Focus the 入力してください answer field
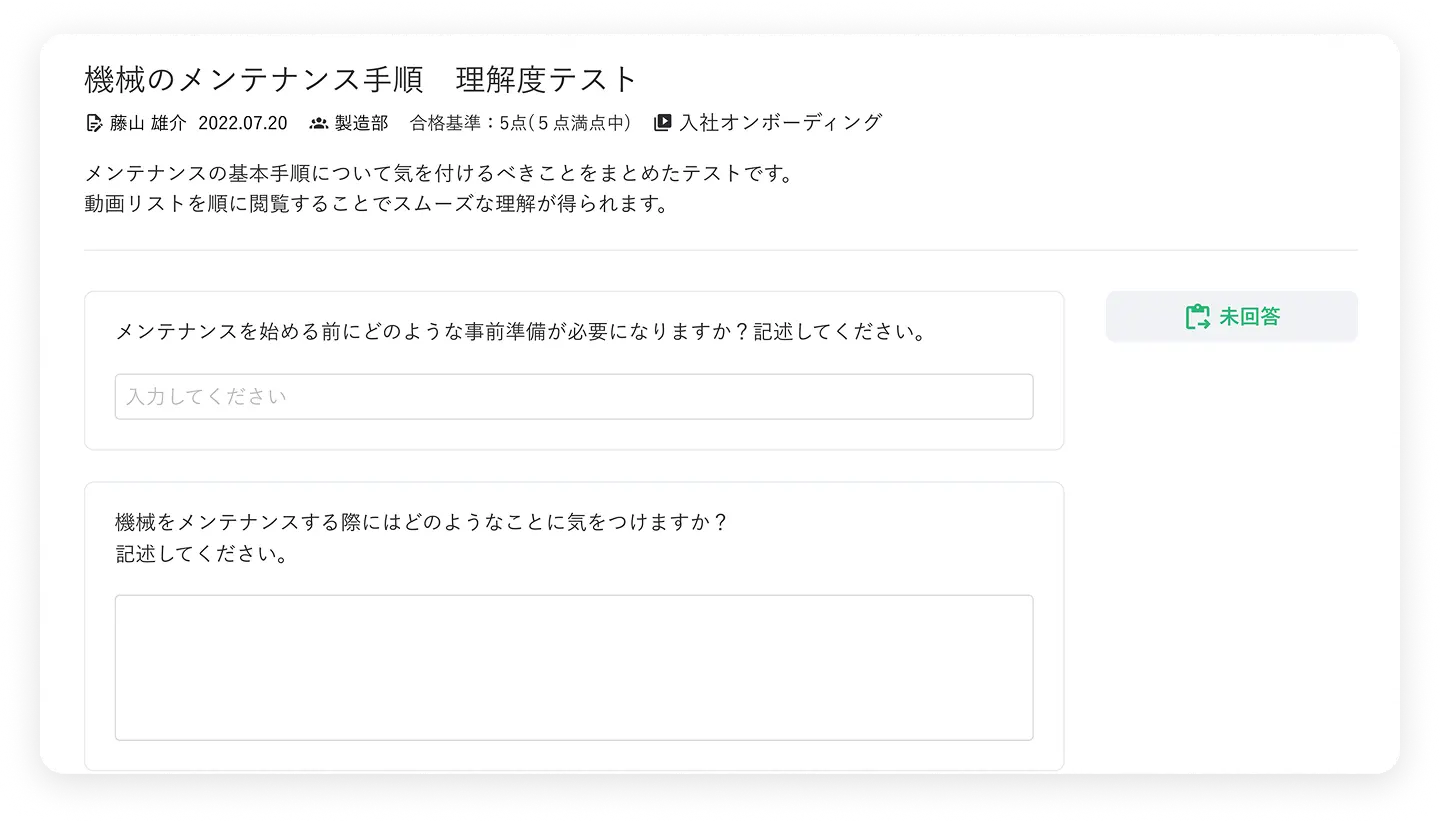This screenshot has height=821, width=1440. tap(574, 397)
